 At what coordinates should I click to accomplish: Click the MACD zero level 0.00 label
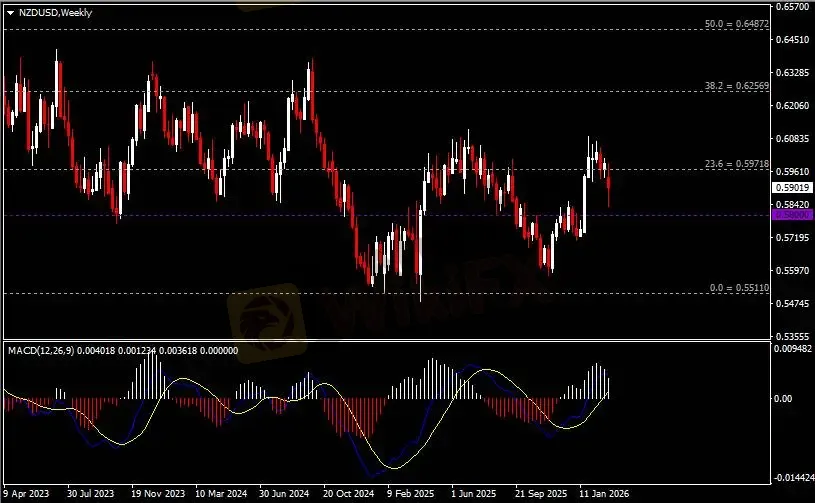click(x=783, y=399)
